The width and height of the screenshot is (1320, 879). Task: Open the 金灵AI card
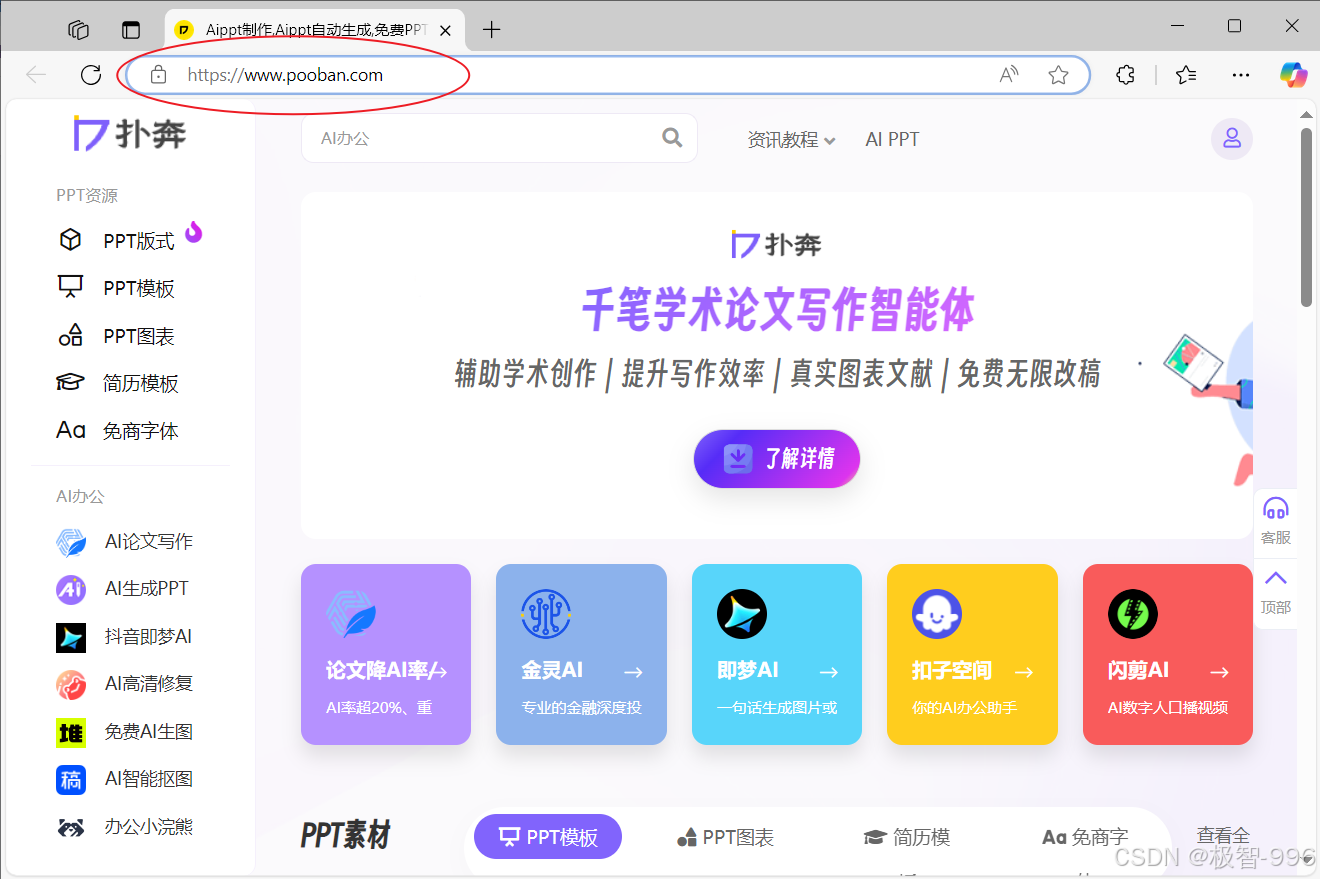tap(581, 654)
